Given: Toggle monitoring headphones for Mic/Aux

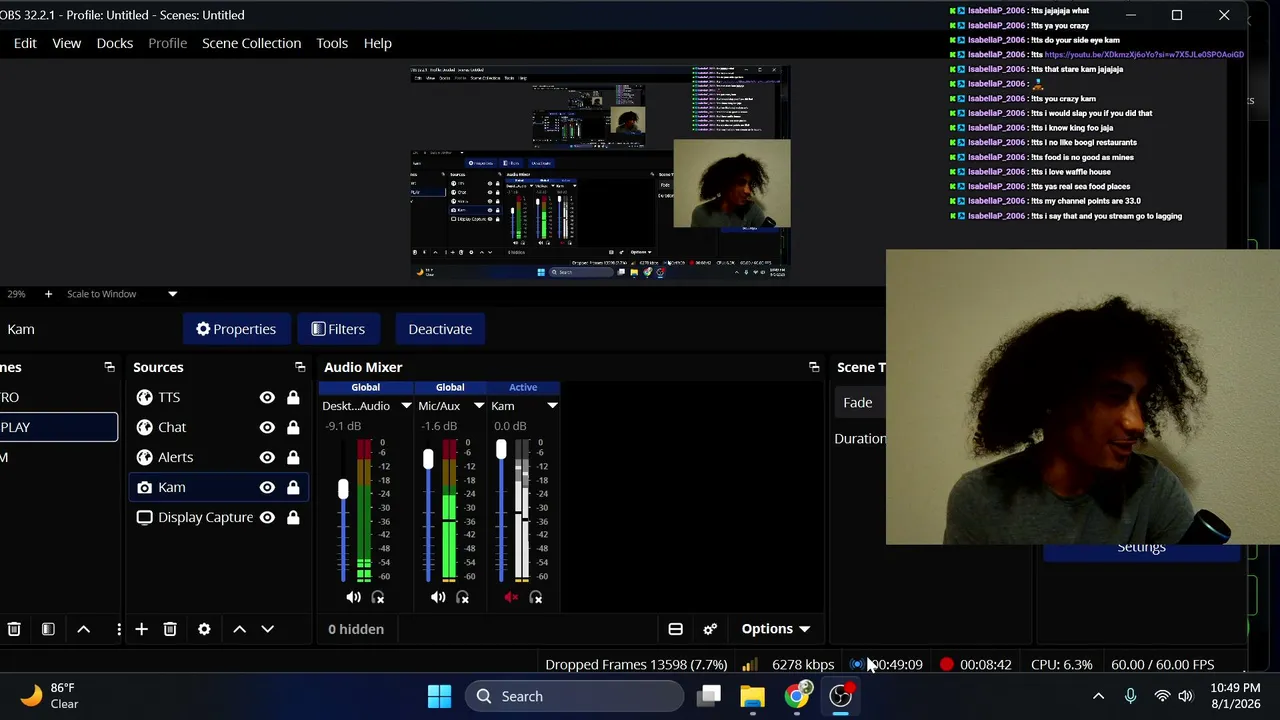Looking at the screenshot, I should (x=462, y=597).
